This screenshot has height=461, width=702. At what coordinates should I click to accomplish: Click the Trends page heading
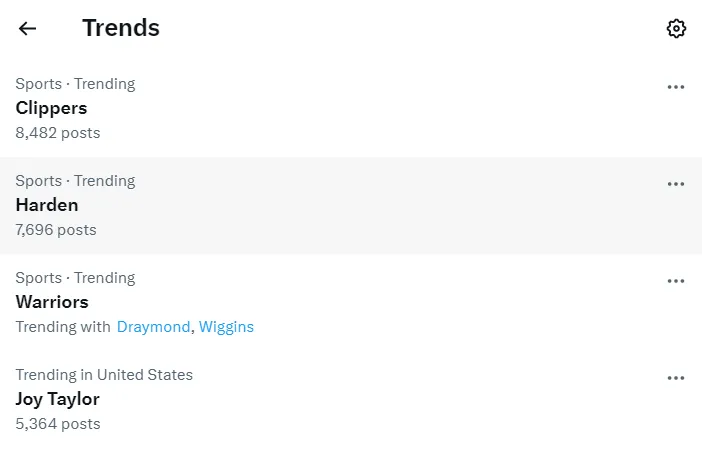pyautogui.click(x=121, y=28)
